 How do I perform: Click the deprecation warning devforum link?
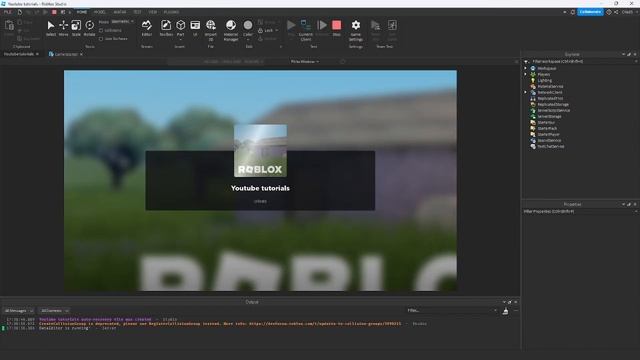click(325, 324)
